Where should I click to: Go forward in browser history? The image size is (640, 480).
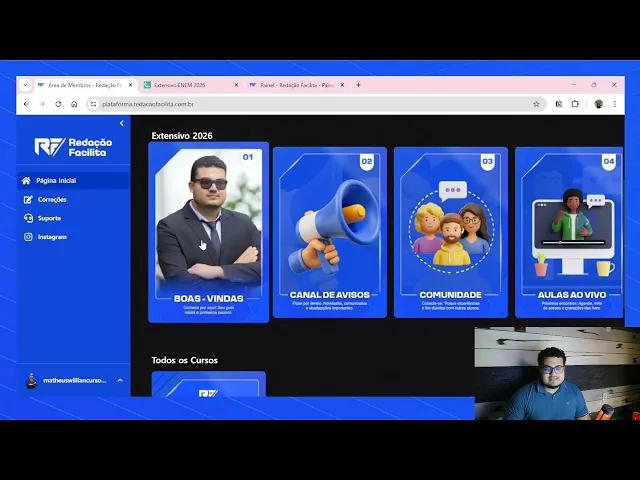click(x=42, y=104)
